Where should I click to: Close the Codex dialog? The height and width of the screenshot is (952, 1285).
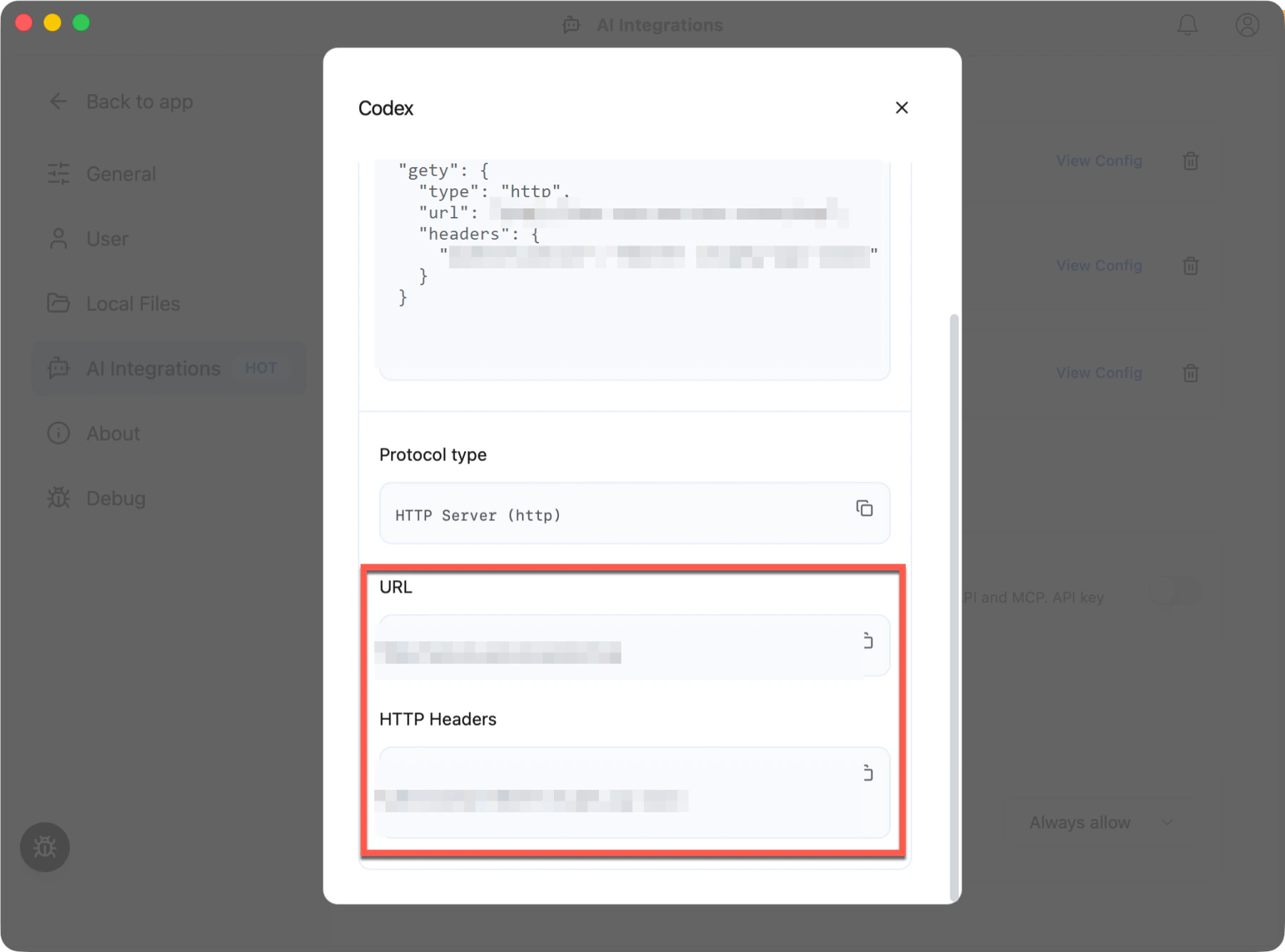902,108
